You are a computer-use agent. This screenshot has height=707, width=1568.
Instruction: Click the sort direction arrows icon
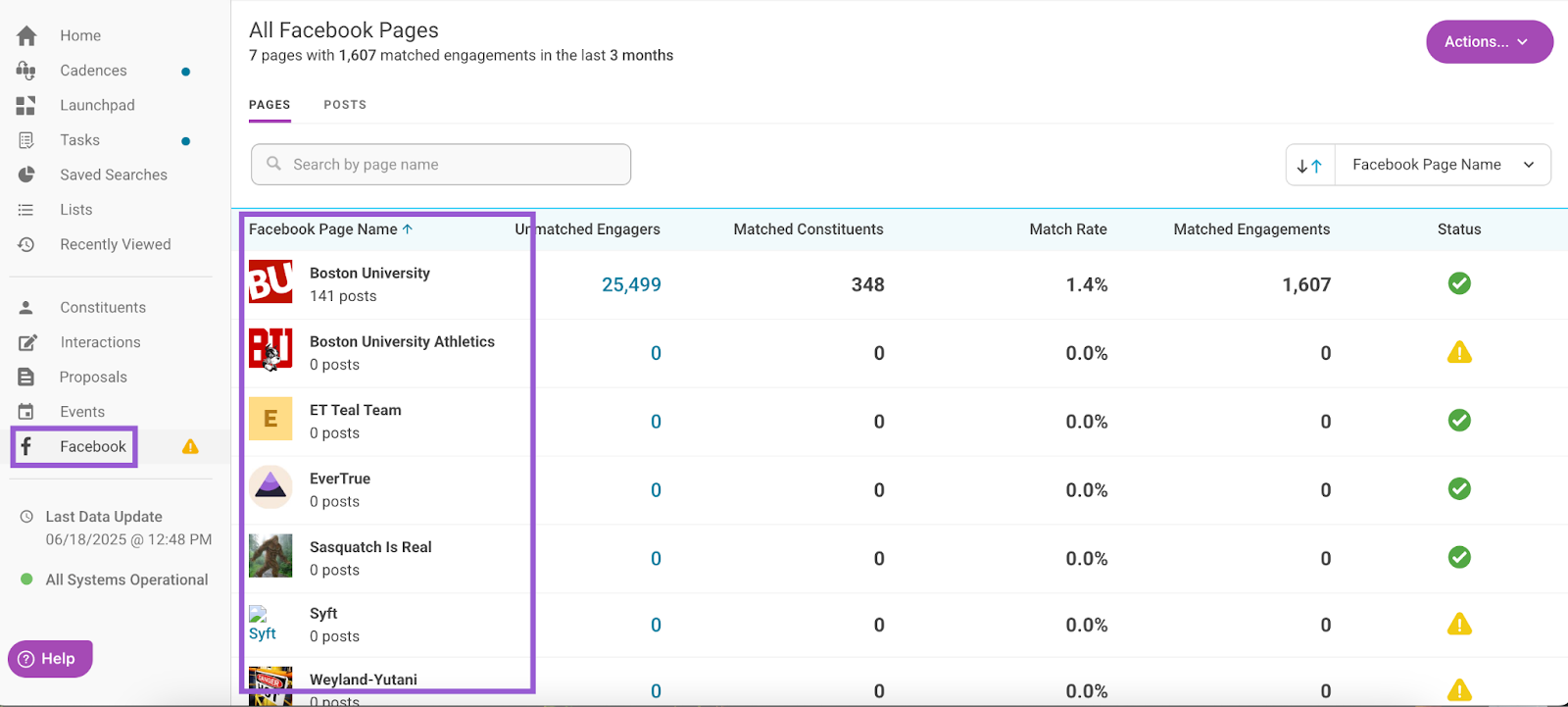click(x=1309, y=166)
